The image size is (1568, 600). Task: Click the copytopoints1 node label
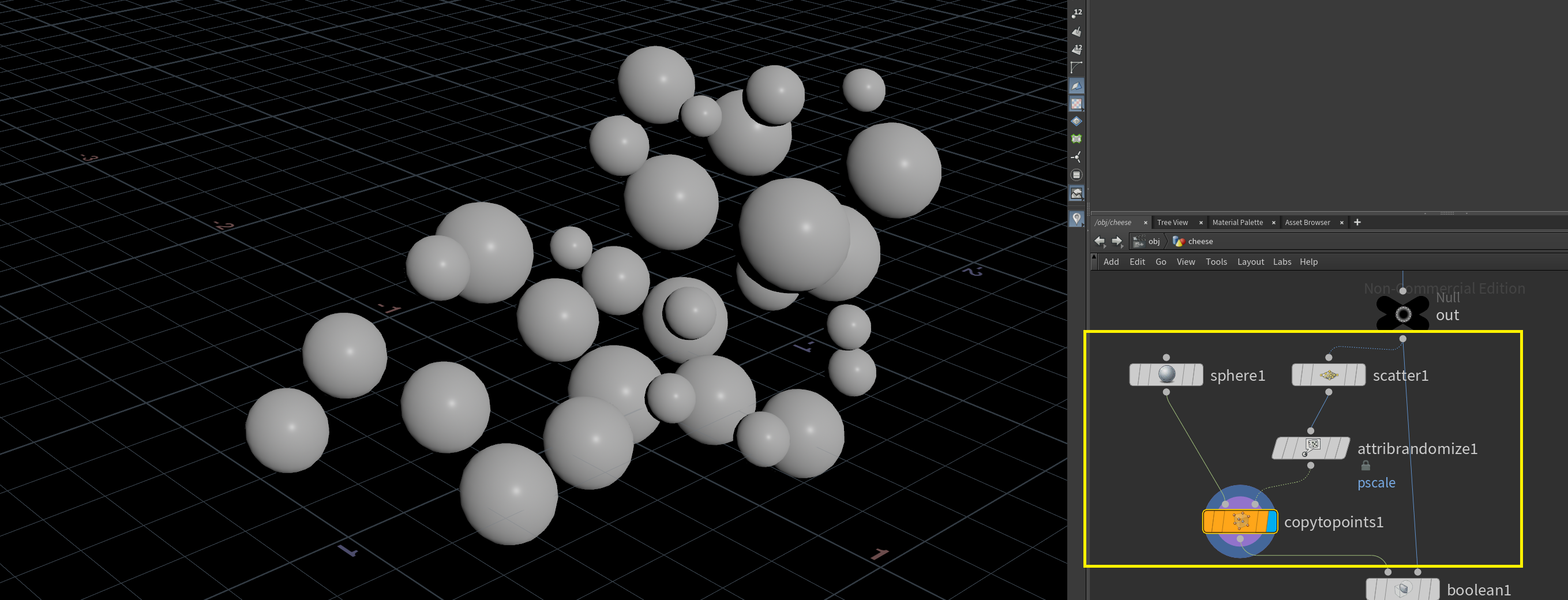[1333, 522]
